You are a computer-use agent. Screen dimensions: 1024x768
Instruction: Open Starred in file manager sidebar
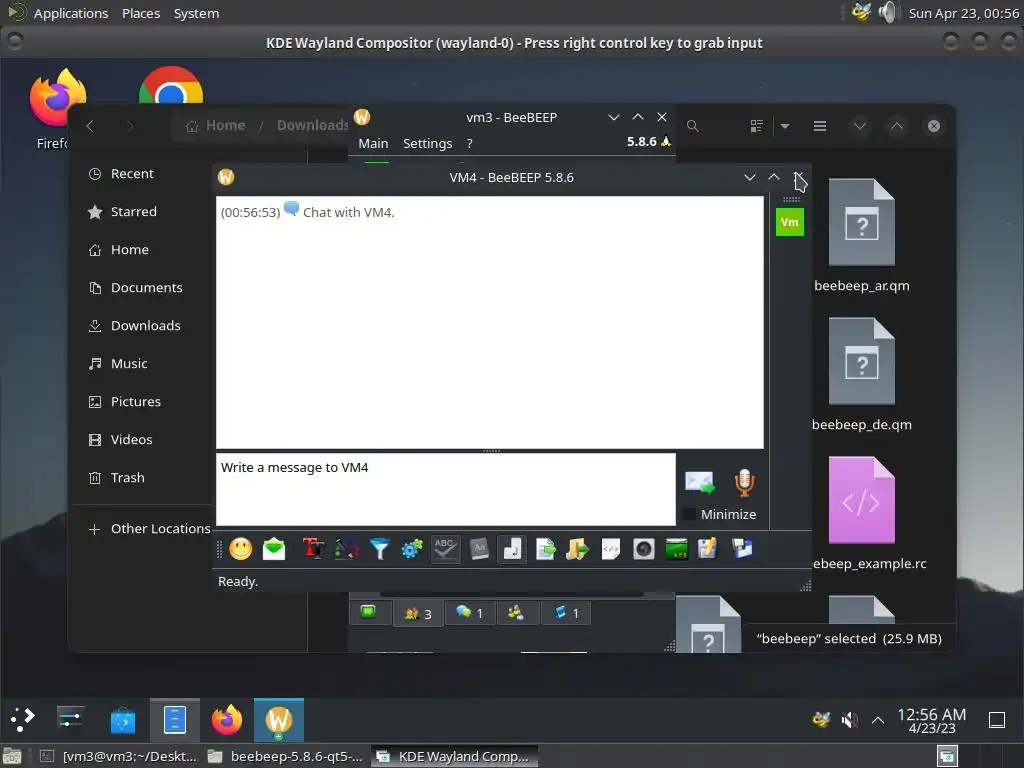(x=133, y=212)
